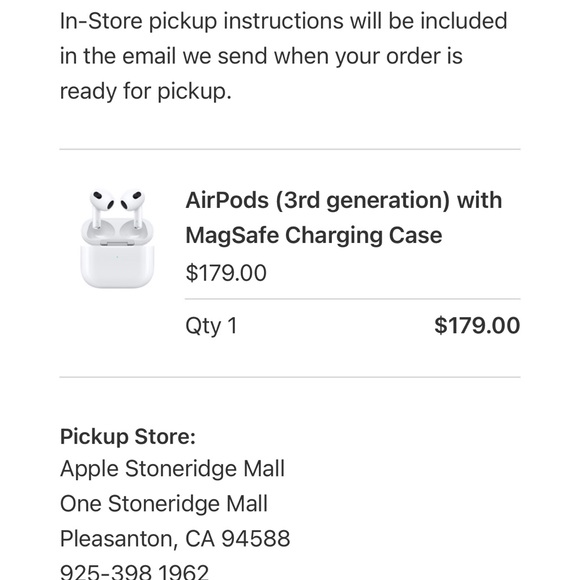Open the AirPods product thumbnail image

117,239
